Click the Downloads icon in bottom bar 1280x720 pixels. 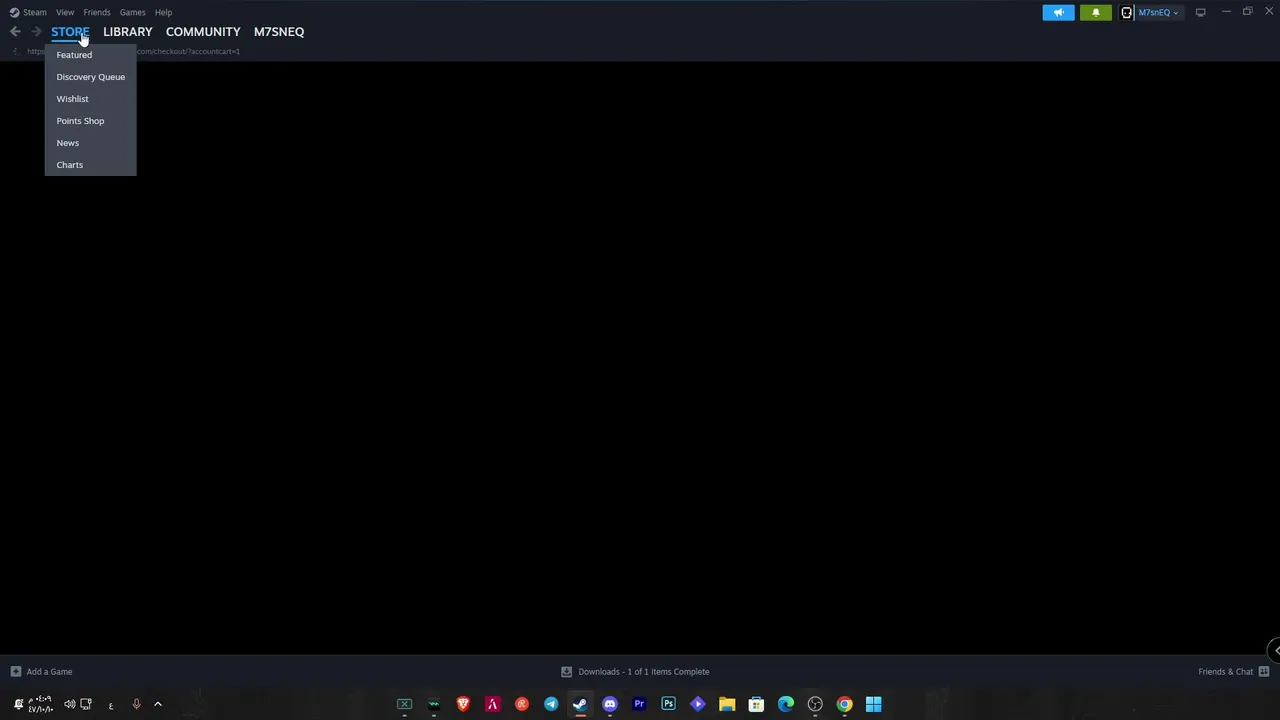point(566,672)
